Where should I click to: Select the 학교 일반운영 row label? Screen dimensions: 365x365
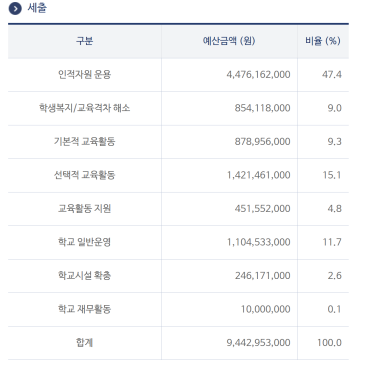84,242
